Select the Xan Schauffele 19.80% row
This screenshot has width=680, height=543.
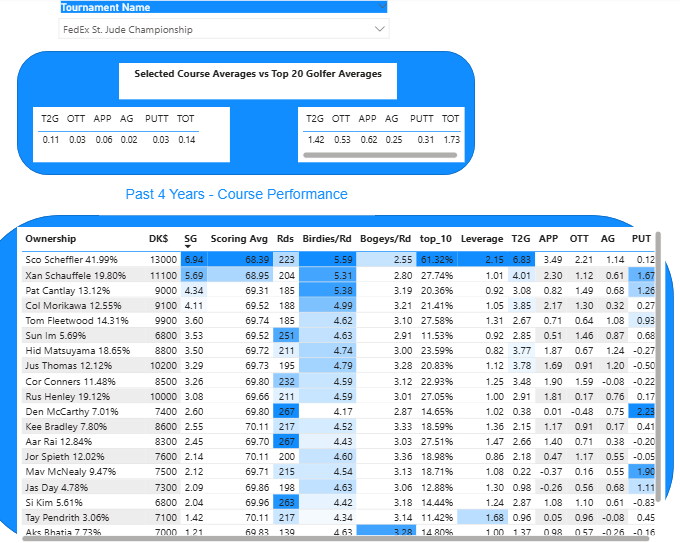pyautogui.click(x=338, y=275)
